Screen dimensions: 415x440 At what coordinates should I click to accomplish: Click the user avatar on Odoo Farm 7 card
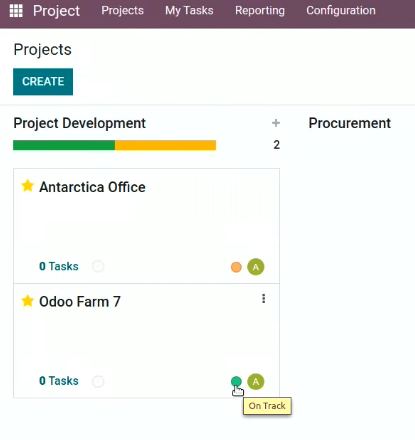[256, 382]
